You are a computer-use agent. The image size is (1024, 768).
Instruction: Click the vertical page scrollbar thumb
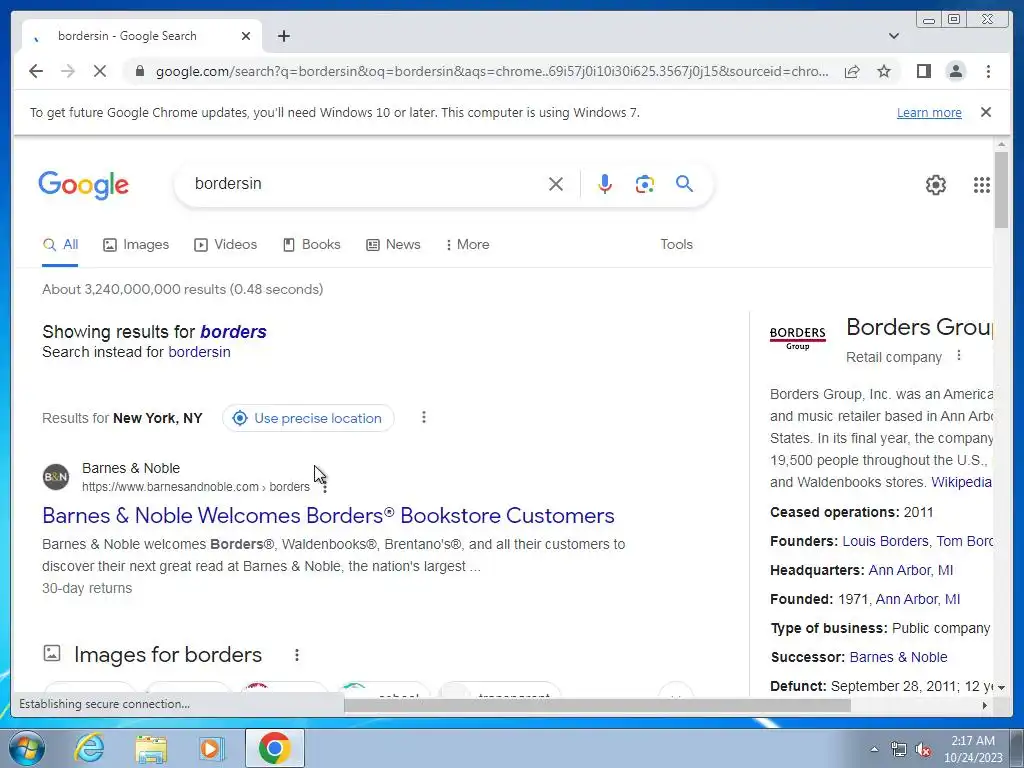click(1001, 189)
